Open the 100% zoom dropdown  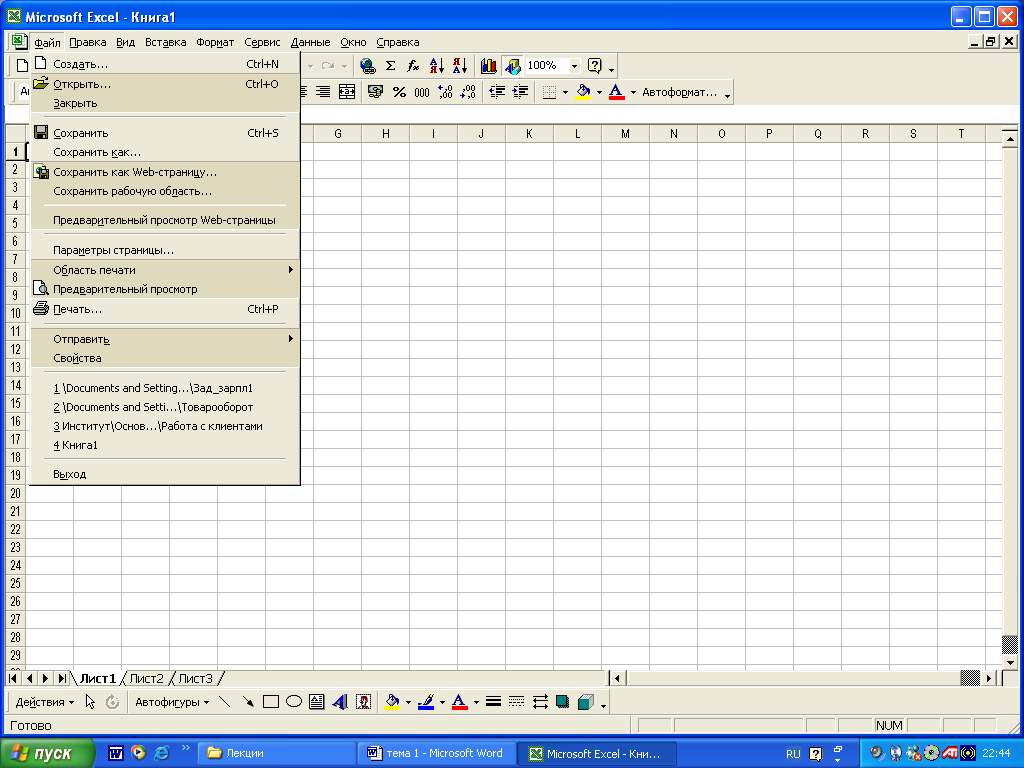pos(574,65)
